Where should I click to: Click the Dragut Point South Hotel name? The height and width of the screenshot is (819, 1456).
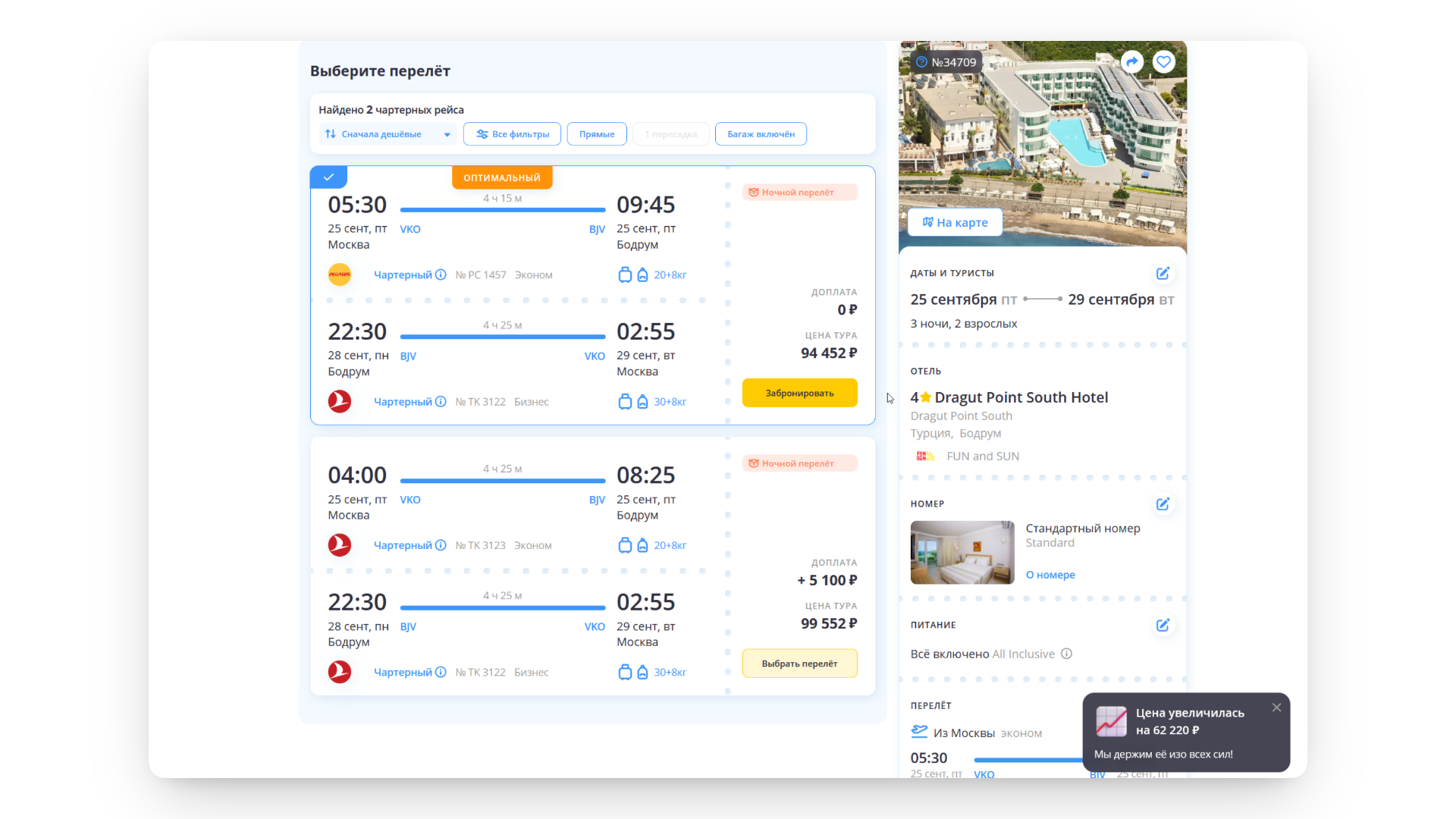pos(1021,397)
